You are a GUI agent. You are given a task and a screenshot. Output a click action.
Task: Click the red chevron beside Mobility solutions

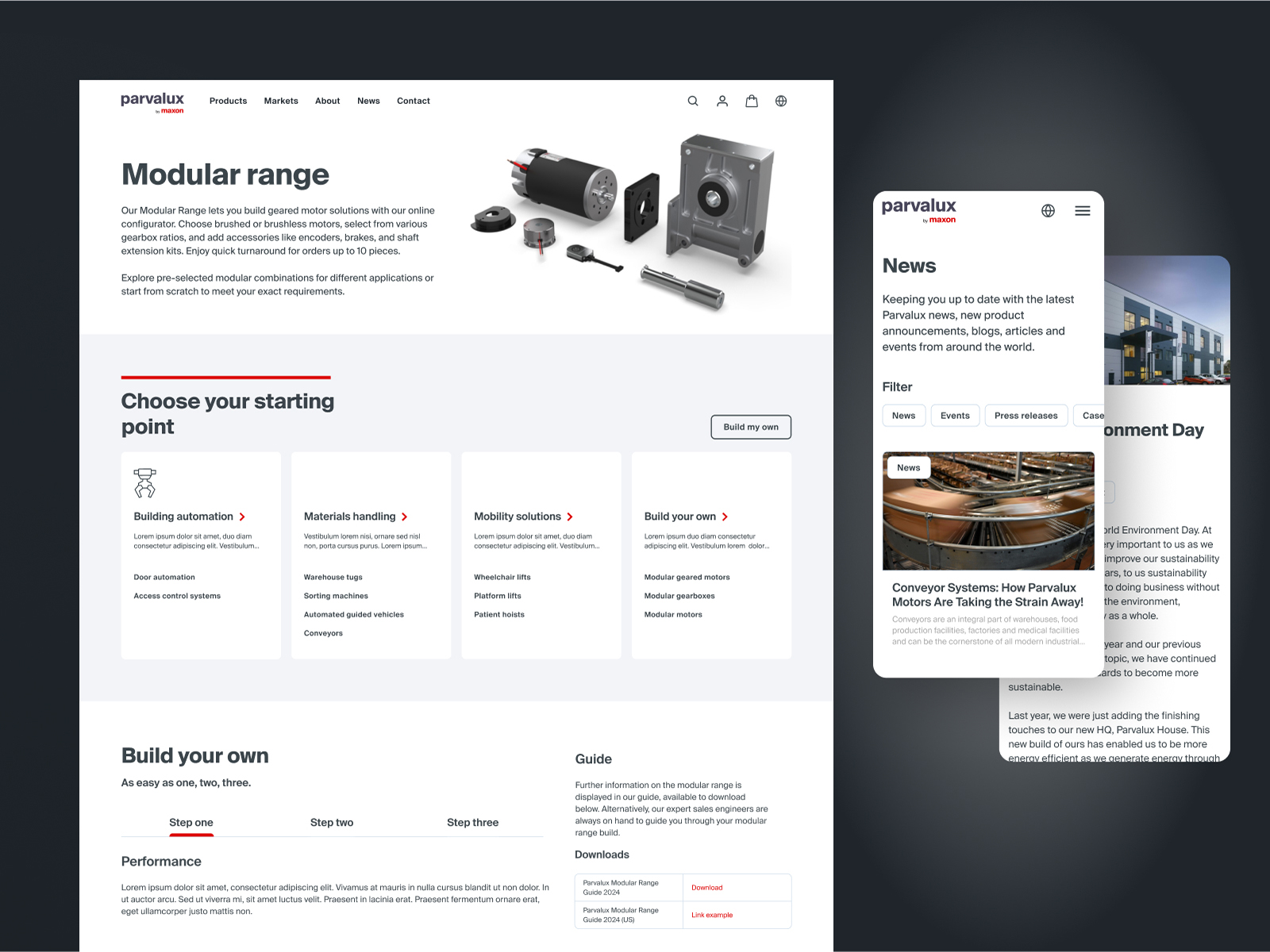(570, 516)
